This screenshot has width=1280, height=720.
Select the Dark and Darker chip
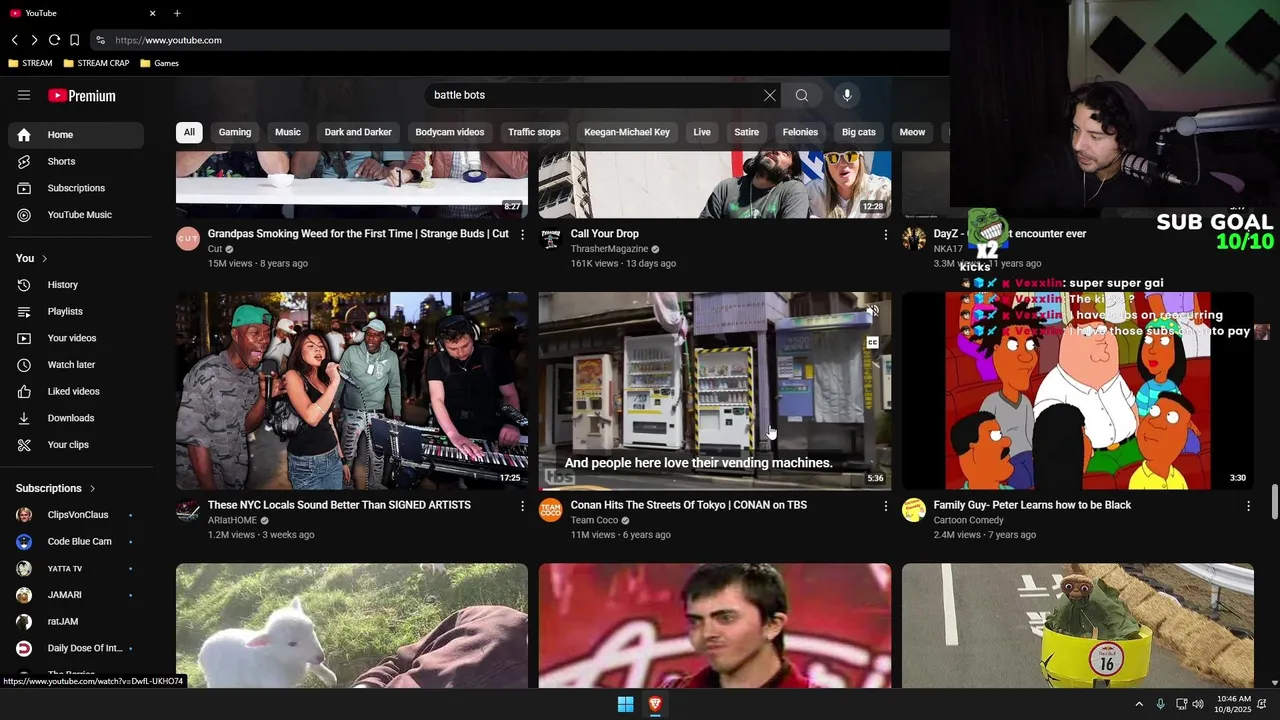[x=358, y=132]
